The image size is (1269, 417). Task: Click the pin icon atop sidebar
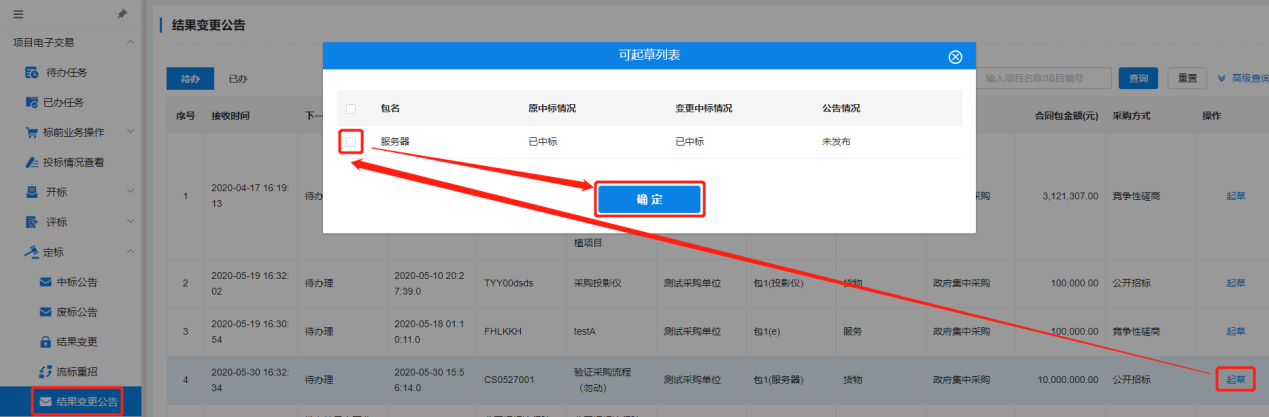122,14
